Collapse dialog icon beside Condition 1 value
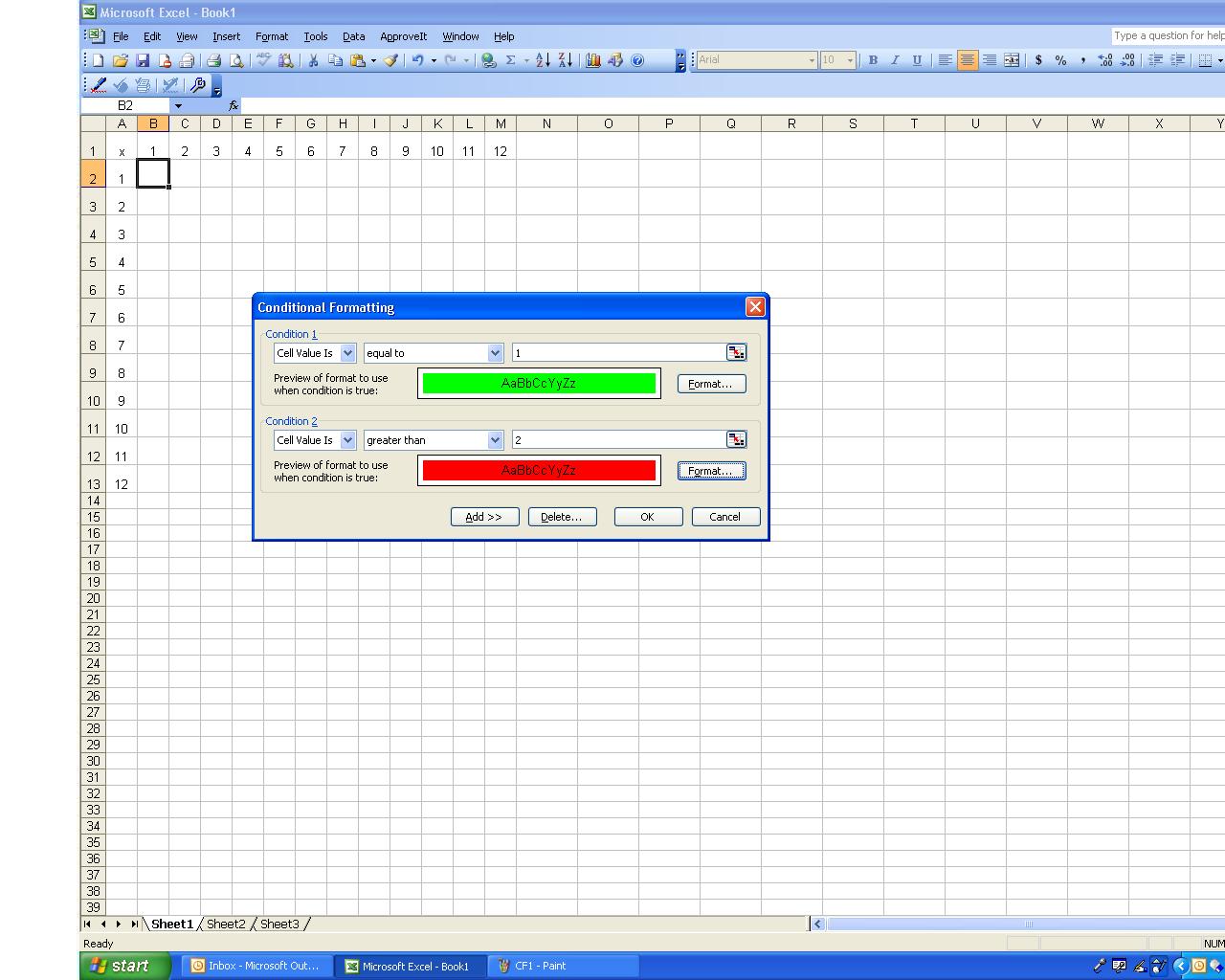 [736, 353]
